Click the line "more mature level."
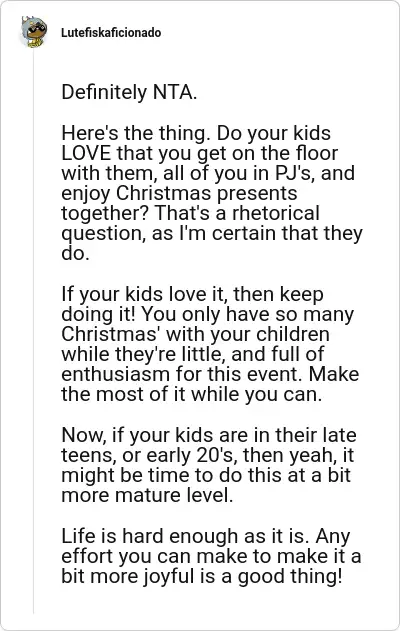This screenshot has width=400, height=631. [x=147, y=495]
